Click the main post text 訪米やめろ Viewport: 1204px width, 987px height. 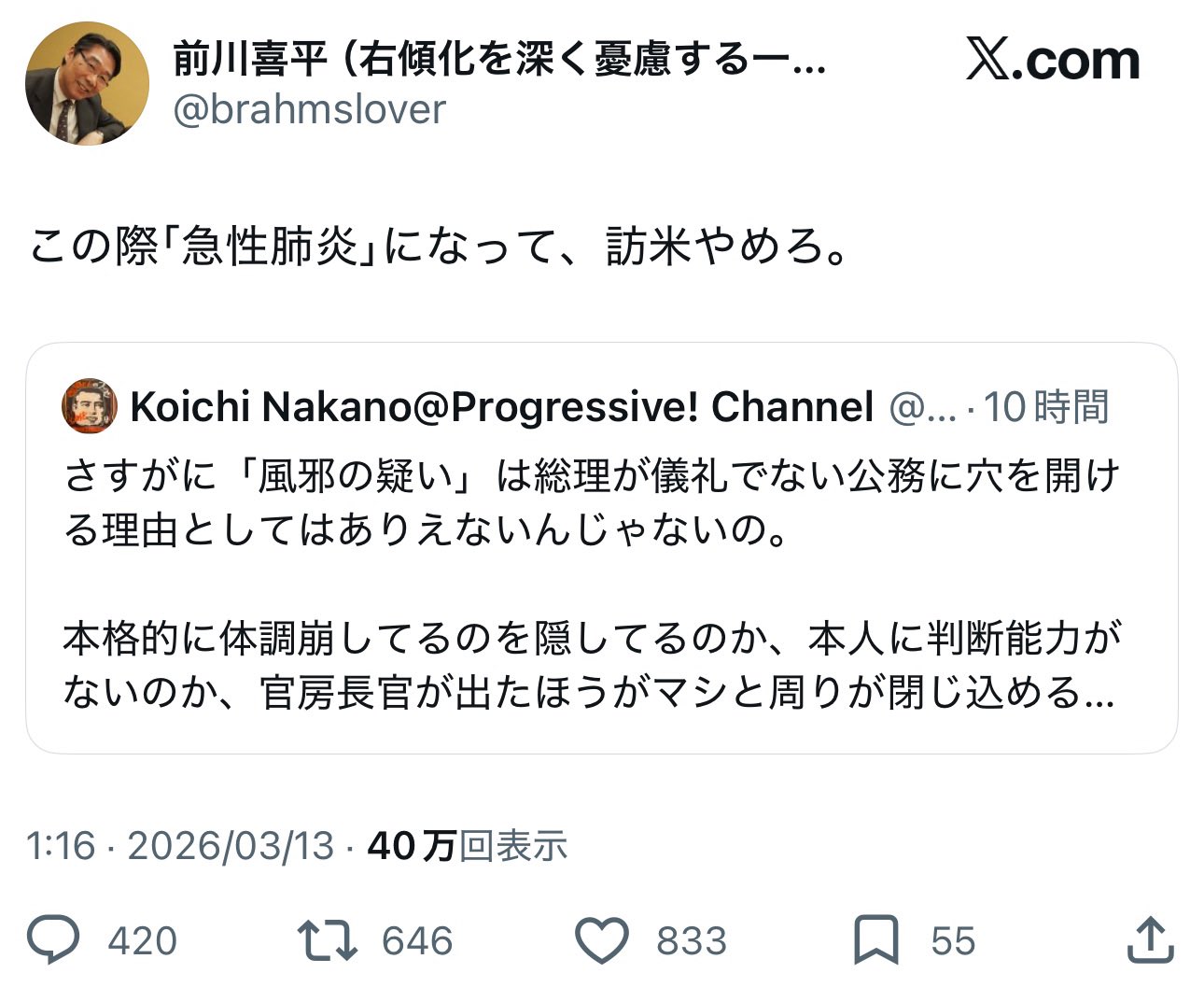point(726,247)
